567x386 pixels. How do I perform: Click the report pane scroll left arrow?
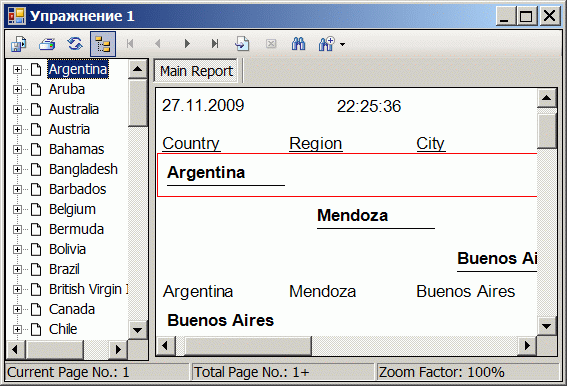[166, 346]
